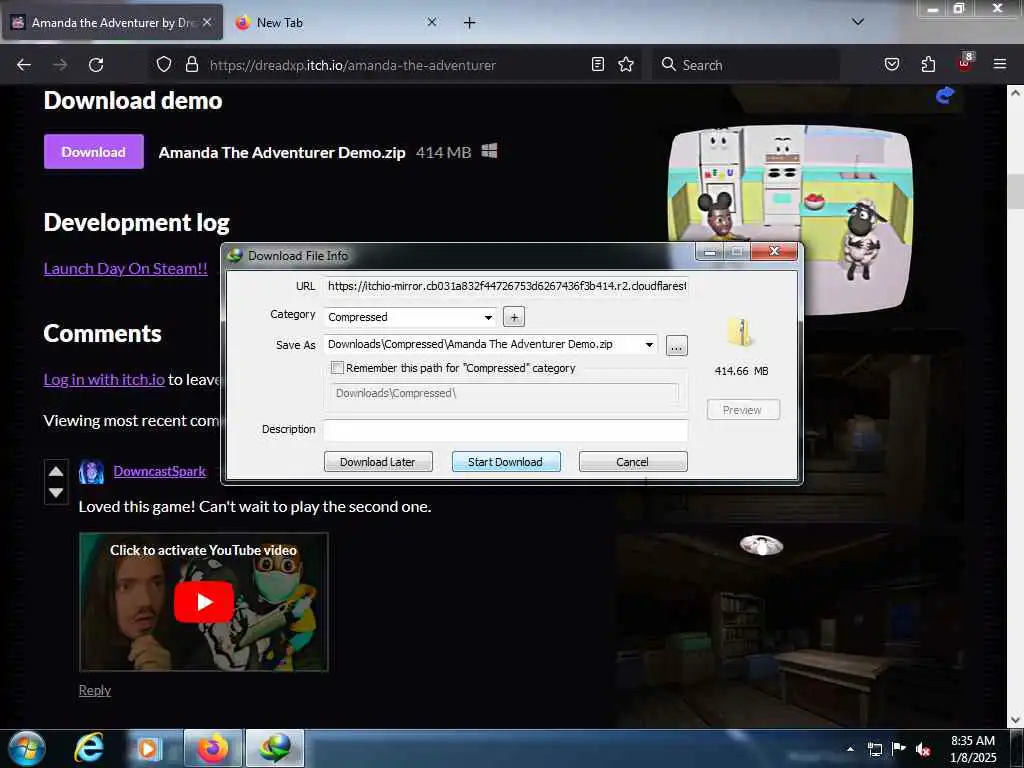Open DowncastSpark user profile link
The image size is (1024, 768).
click(x=159, y=472)
